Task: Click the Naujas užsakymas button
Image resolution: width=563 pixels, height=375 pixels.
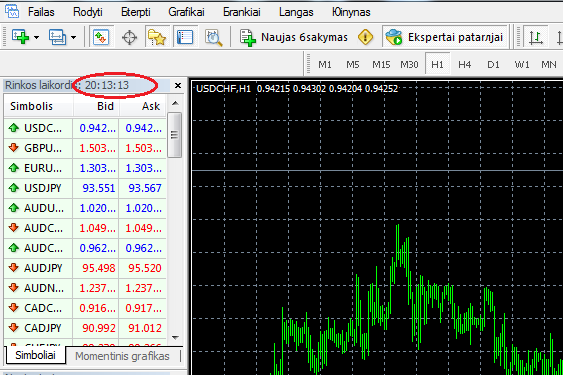Action: point(294,37)
